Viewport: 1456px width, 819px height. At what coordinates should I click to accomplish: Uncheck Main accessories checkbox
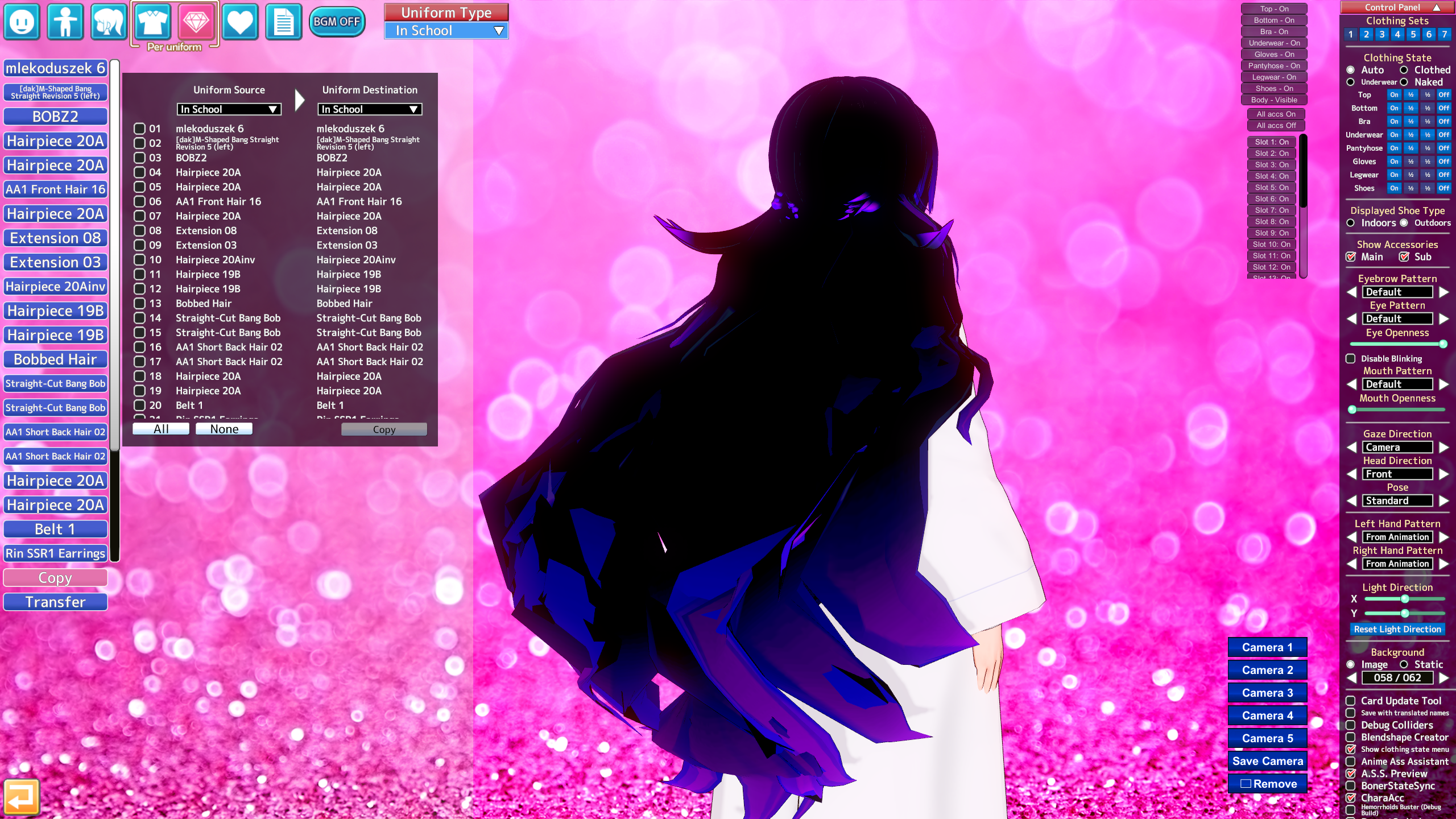click(1351, 257)
